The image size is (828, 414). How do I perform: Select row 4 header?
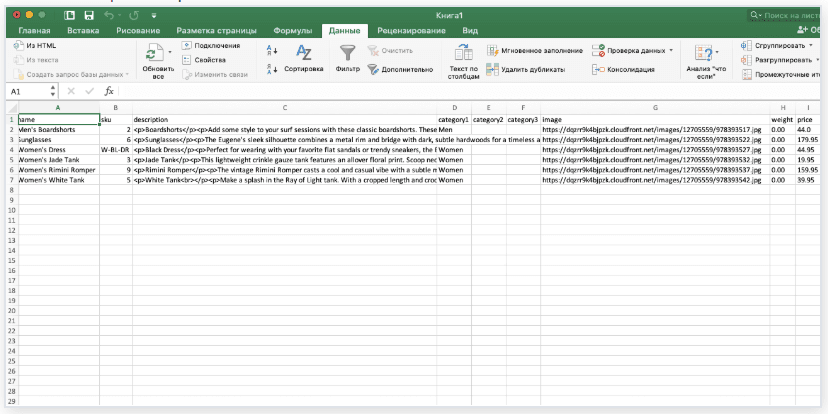pyautogui.click(x=12, y=149)
